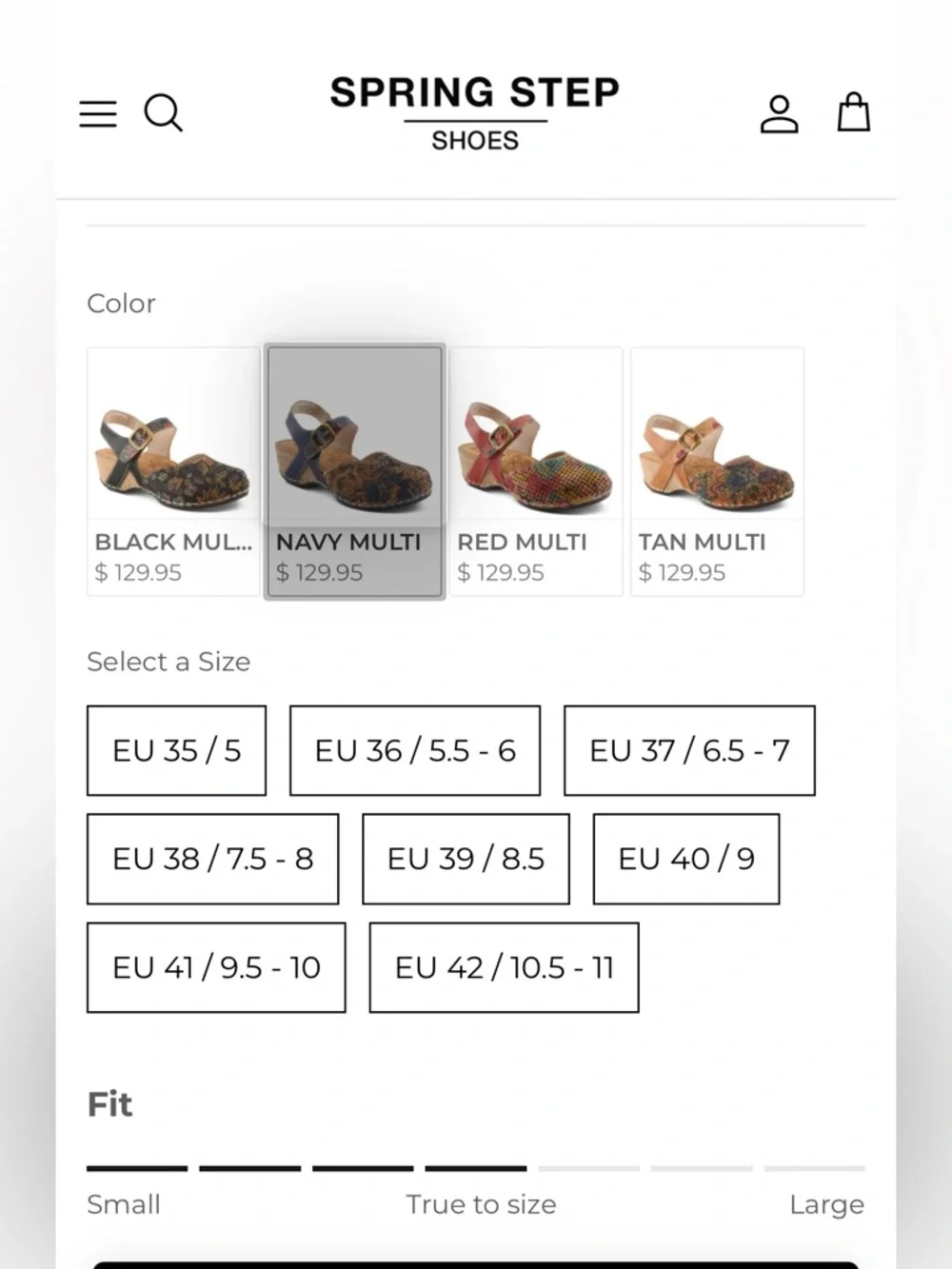Click the Navy Multi $129.95 price label
Image resolution: width=952 pixels, height=1269 pixels.
(x=319, y=573)
